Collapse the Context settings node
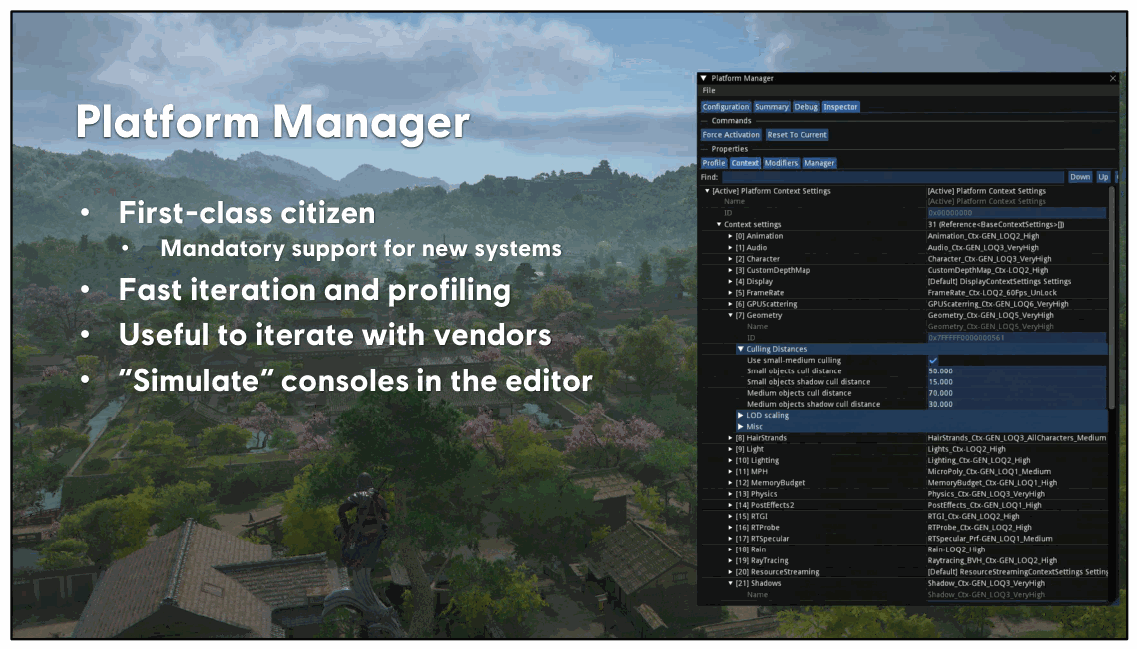1137x649 pixels. (x=719, y=225)
